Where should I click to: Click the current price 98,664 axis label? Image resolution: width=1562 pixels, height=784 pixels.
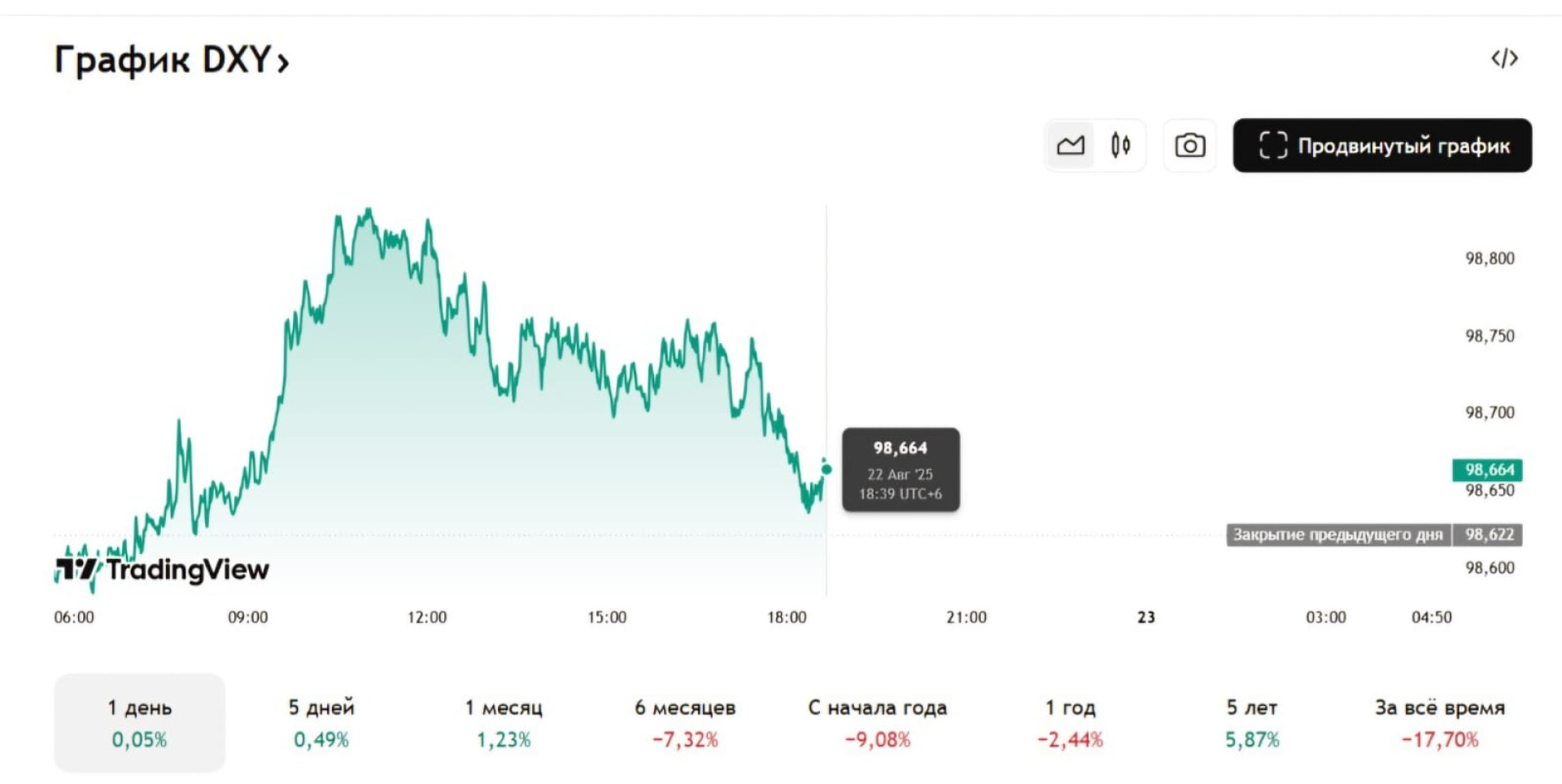tap(1488, 470)
